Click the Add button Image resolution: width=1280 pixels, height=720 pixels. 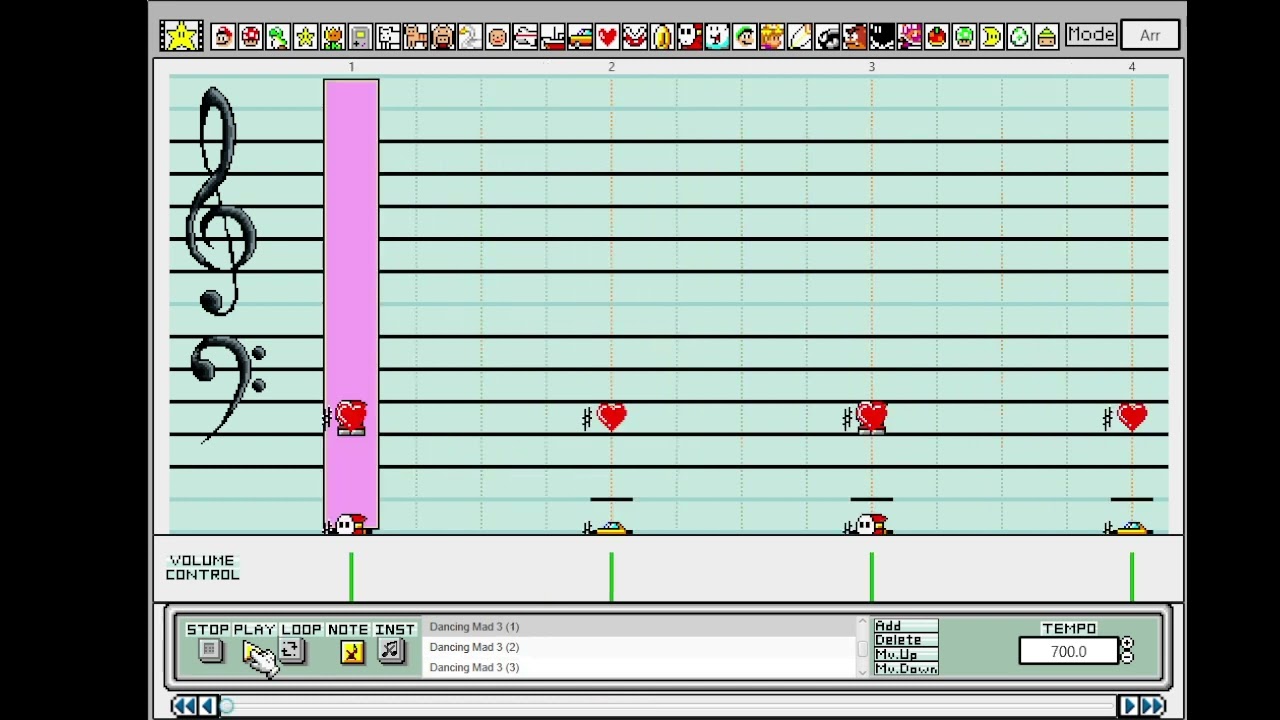click(906, 626)
